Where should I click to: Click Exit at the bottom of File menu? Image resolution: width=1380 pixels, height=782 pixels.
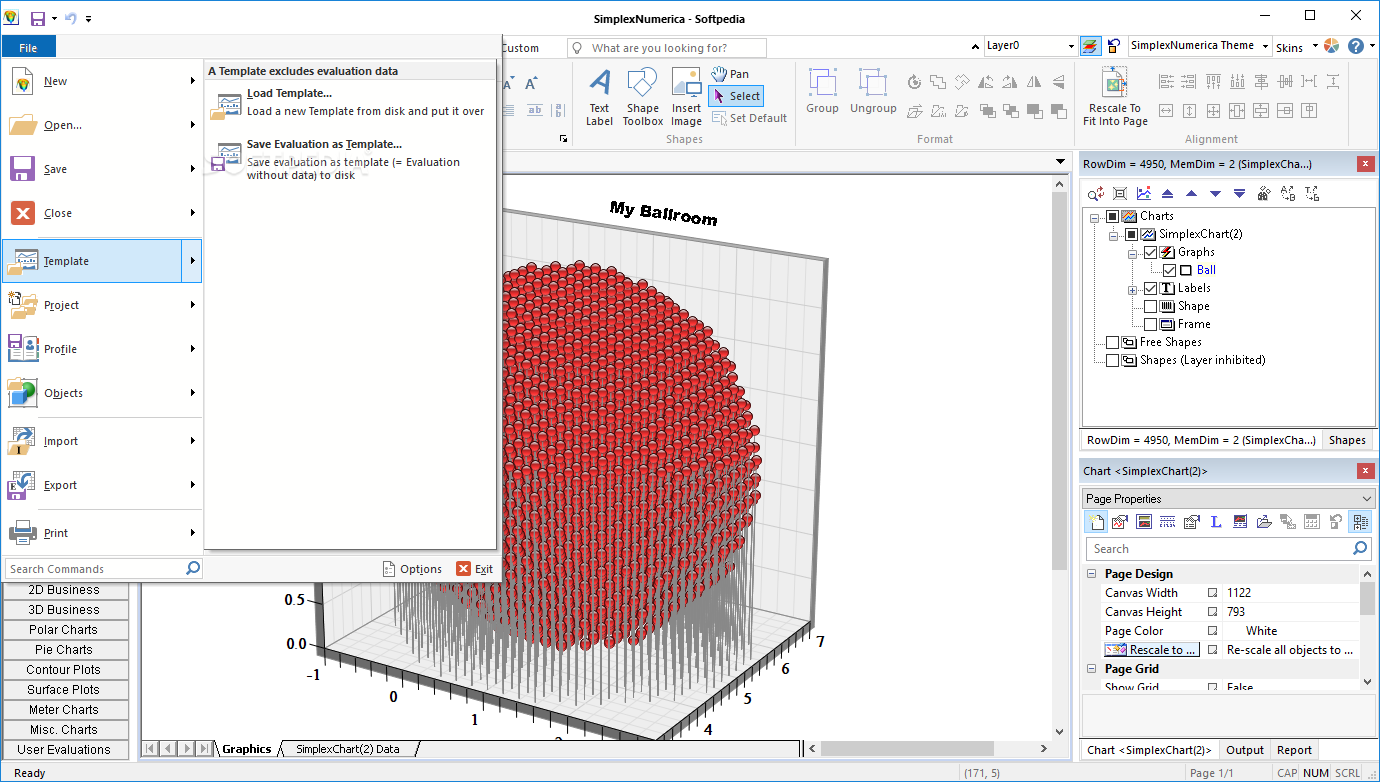[x=475, y=569]
